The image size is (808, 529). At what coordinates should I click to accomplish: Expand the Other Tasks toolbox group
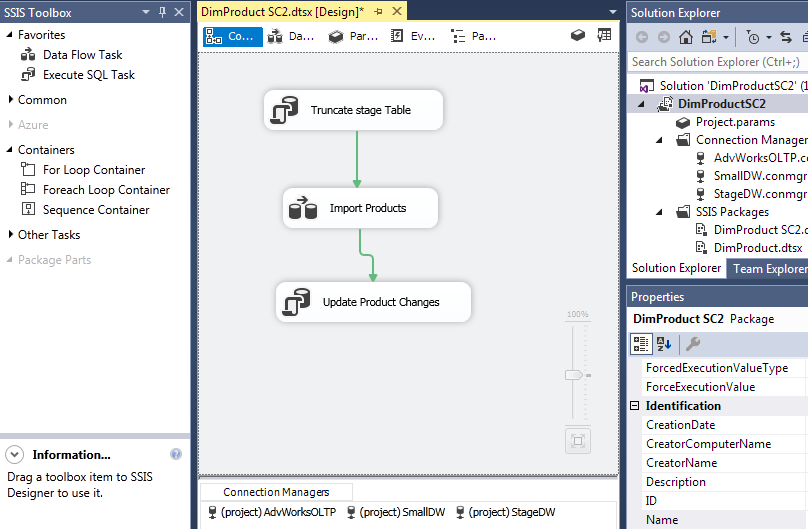click(x=10, y=234)
